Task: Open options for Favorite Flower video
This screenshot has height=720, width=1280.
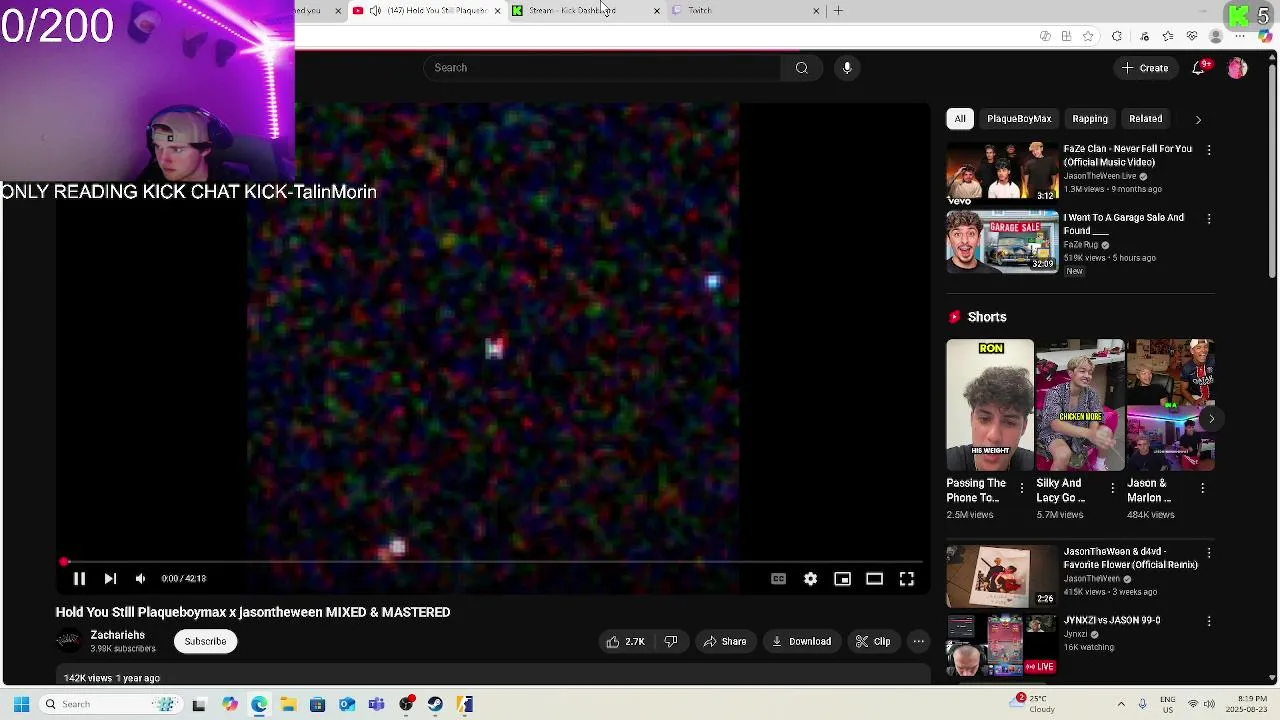Action: tap(1209, 552)
